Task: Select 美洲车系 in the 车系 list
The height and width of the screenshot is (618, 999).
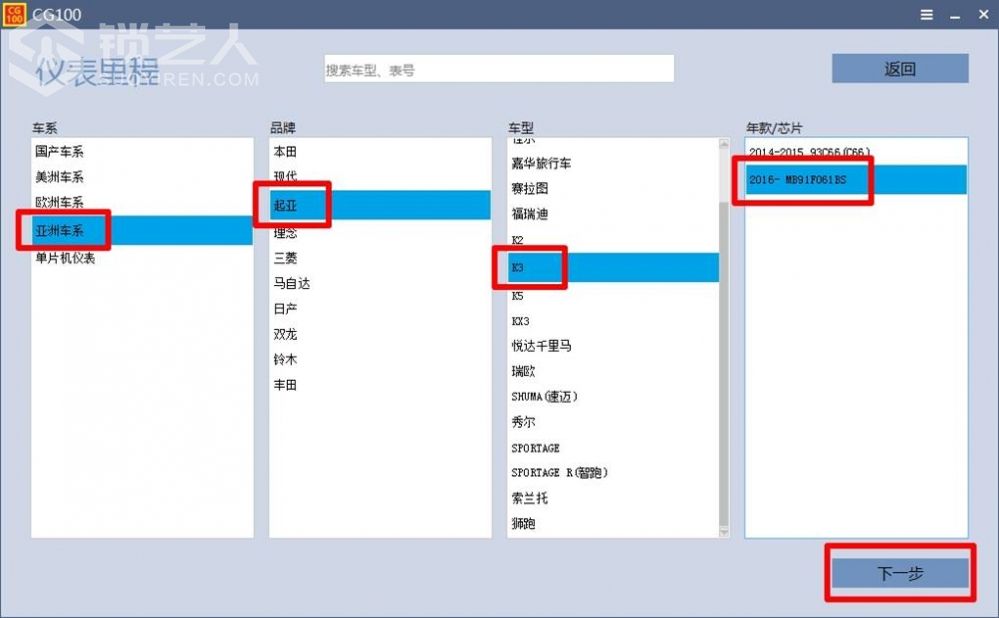Action: (142, 177)
